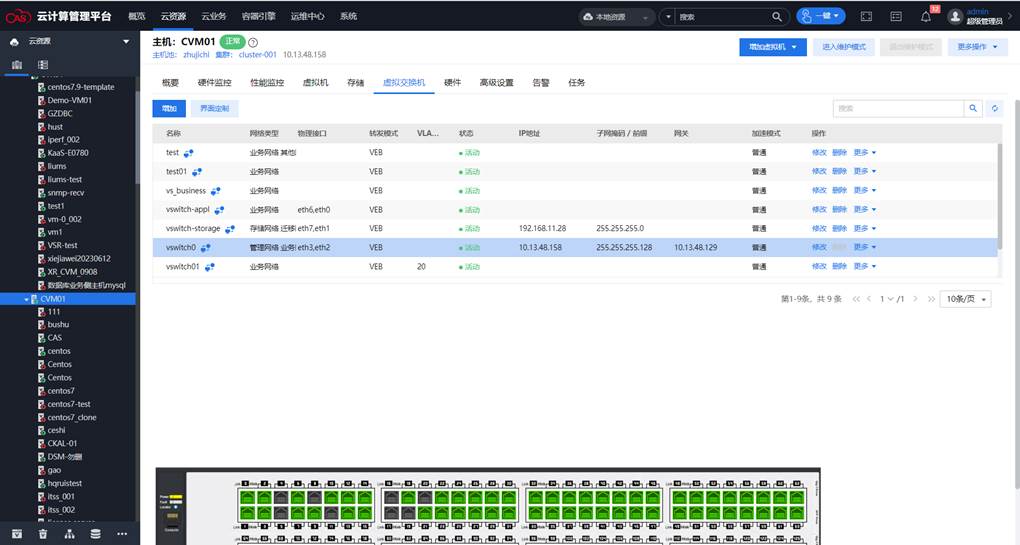This screenshot has width=1020, height=545.
Task: Click the fullscreen icon in top bar
Action: [x=866, y=17]
